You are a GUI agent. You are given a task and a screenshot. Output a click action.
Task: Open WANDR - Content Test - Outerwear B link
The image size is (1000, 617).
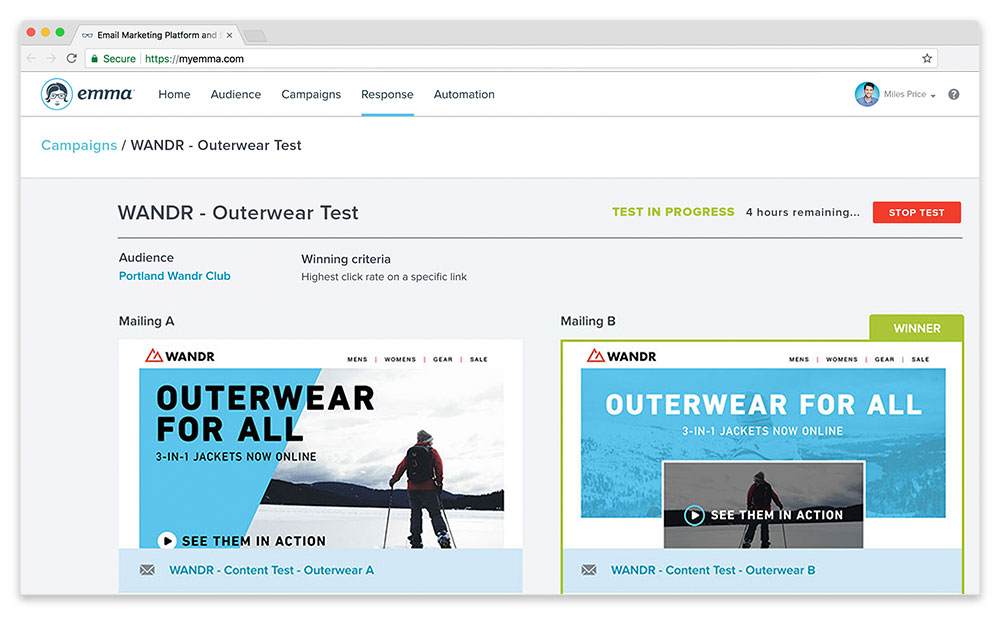click(713, 570)
